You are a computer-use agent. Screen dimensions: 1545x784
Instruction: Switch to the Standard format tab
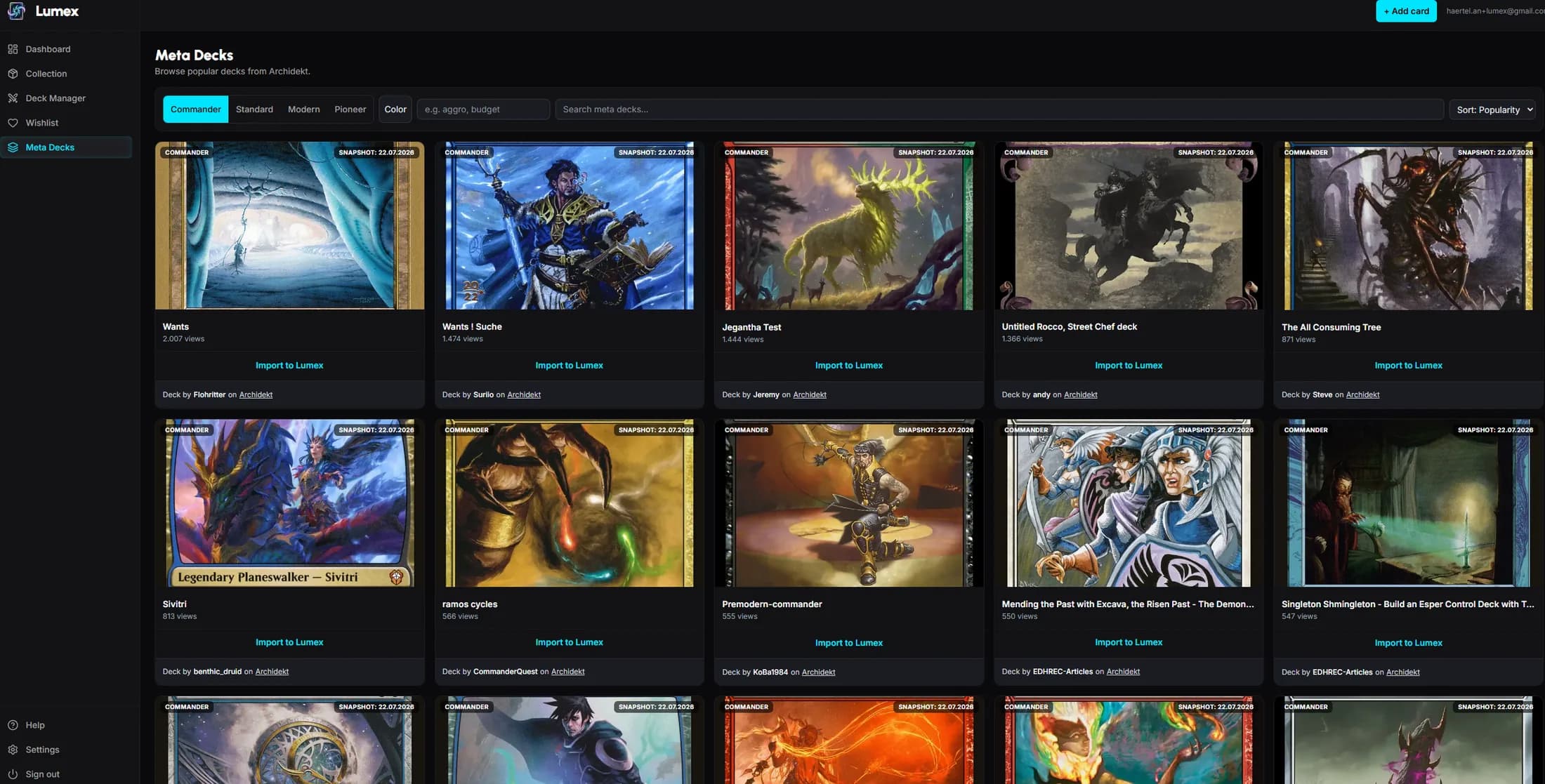point(254,109)
